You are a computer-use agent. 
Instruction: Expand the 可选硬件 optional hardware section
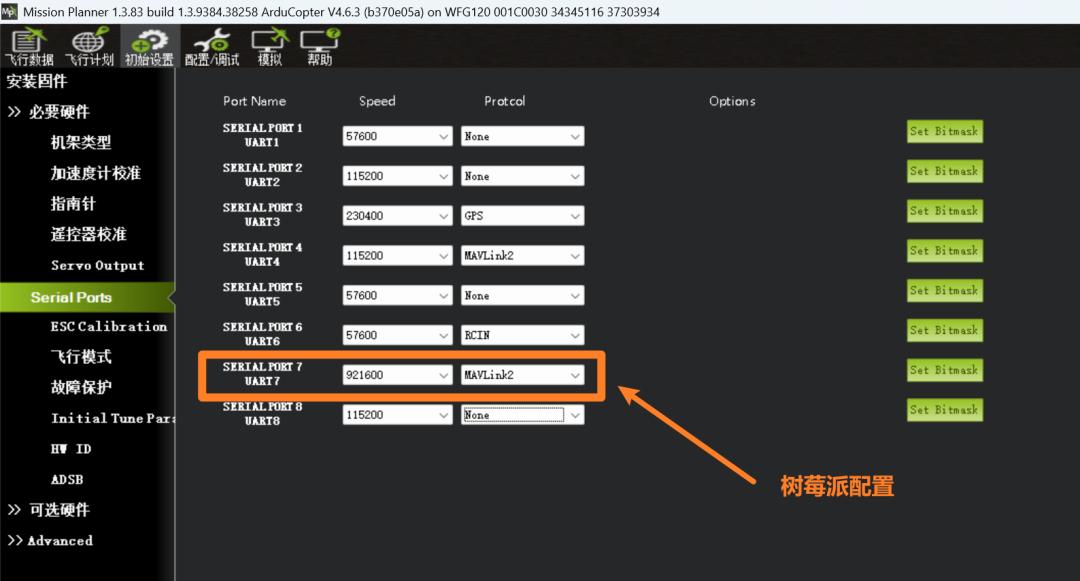(48, 510)
